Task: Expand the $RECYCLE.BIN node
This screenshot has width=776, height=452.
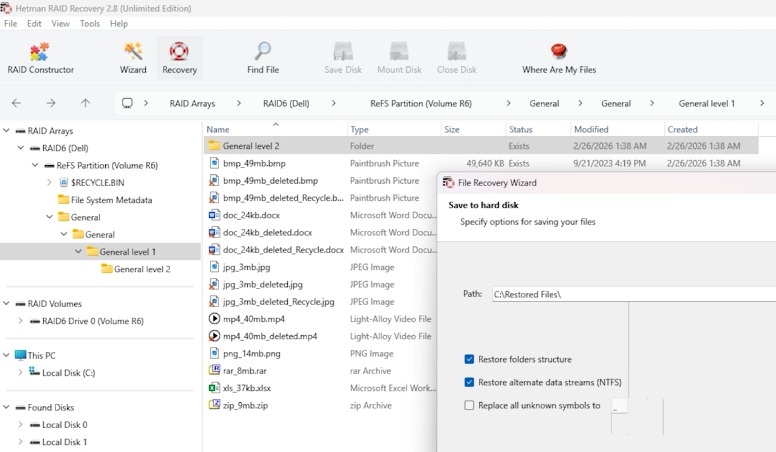Action: (x=49, y=183)
